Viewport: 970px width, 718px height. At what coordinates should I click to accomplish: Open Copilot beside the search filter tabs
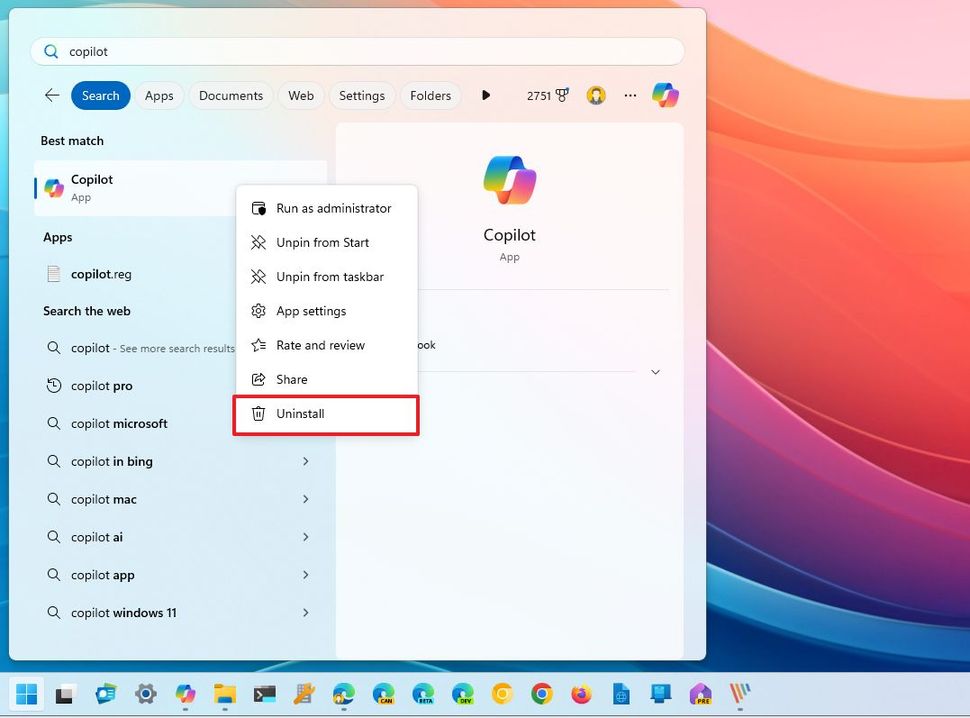(x=665, y=95)
